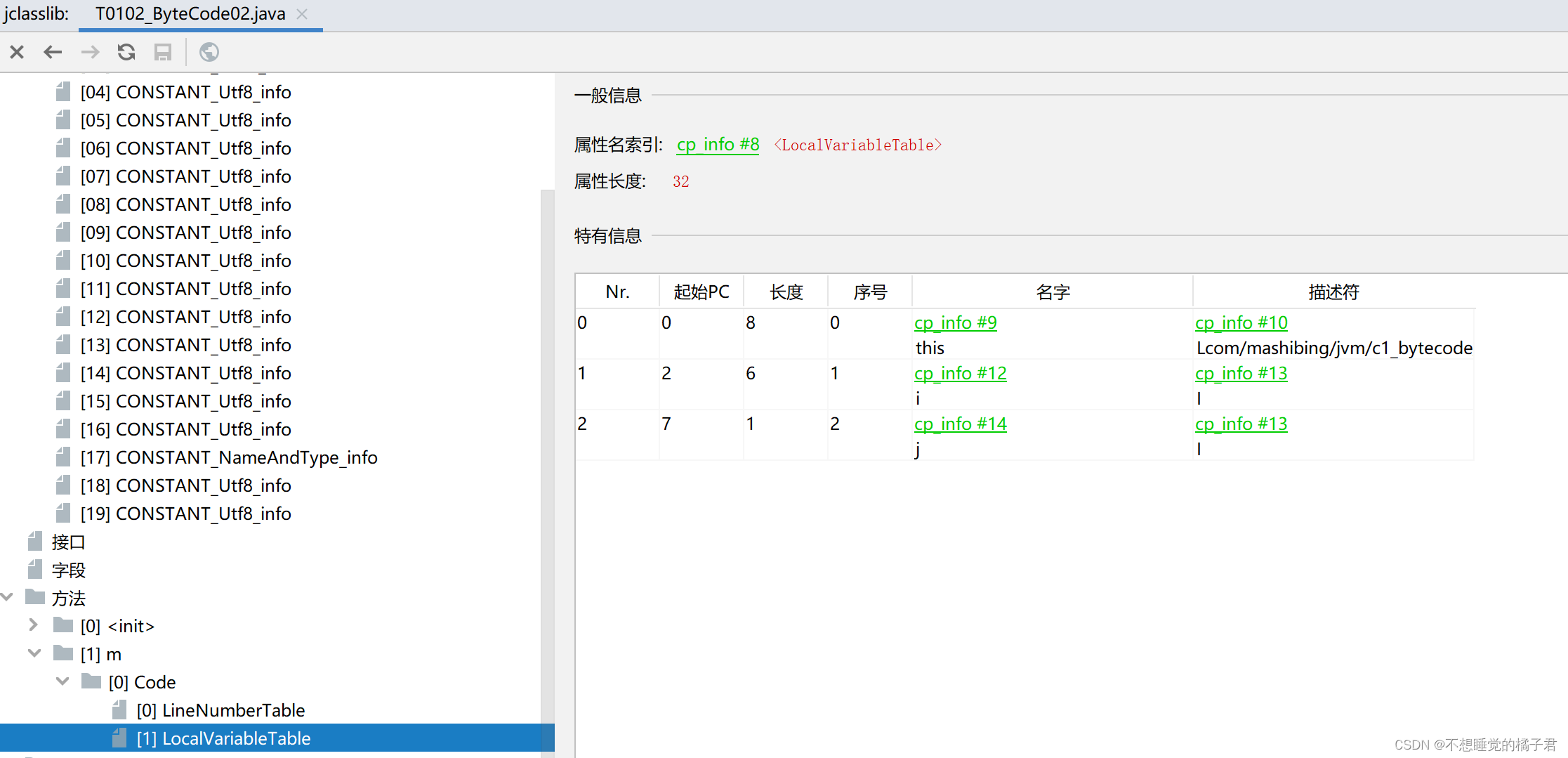Click the file icon of LocalVariableTable
The height and width of the screenshot is (758, 1568).
tap(119, 738)
